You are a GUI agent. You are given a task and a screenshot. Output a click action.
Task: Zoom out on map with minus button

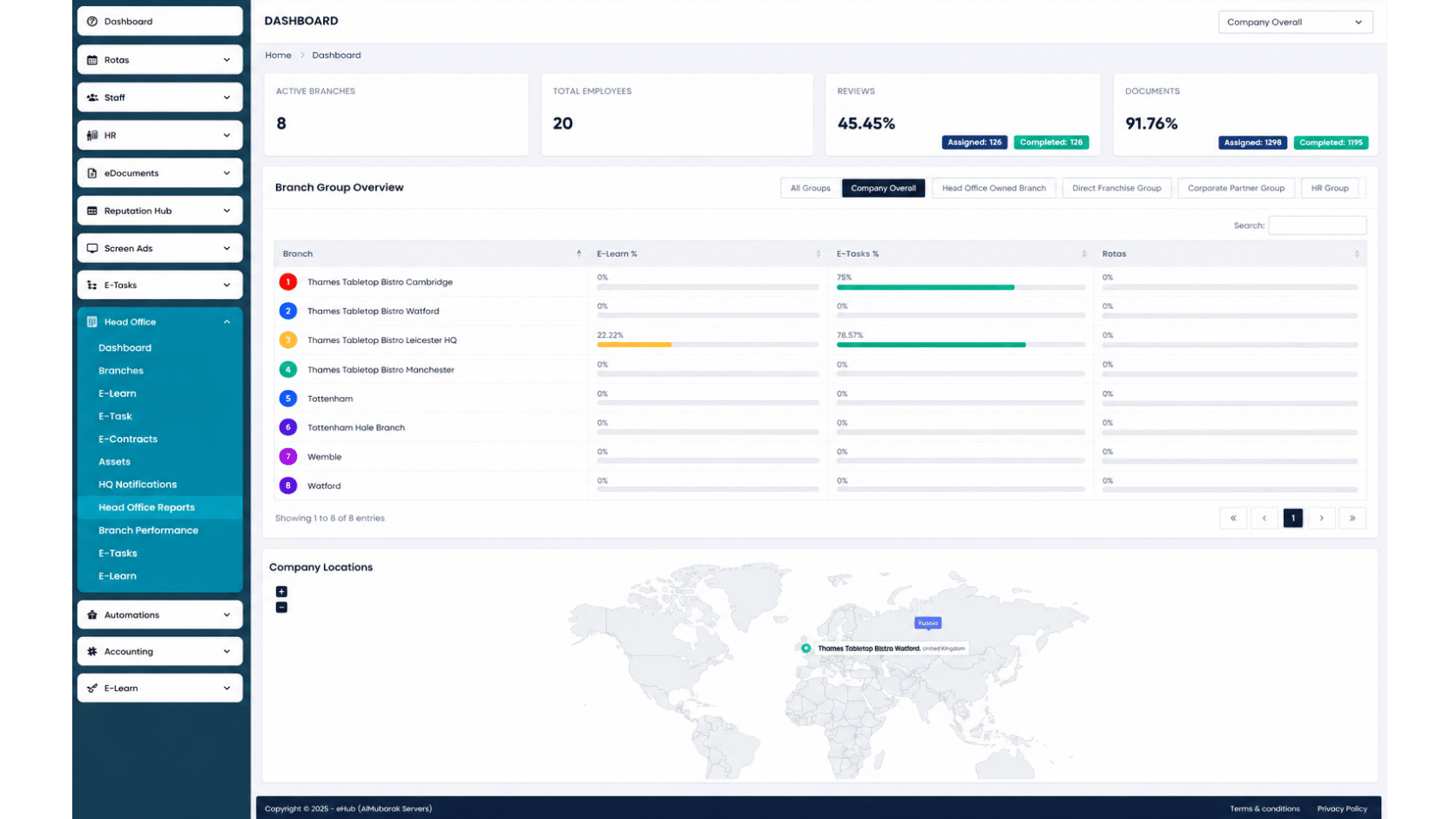coord(281,608)
